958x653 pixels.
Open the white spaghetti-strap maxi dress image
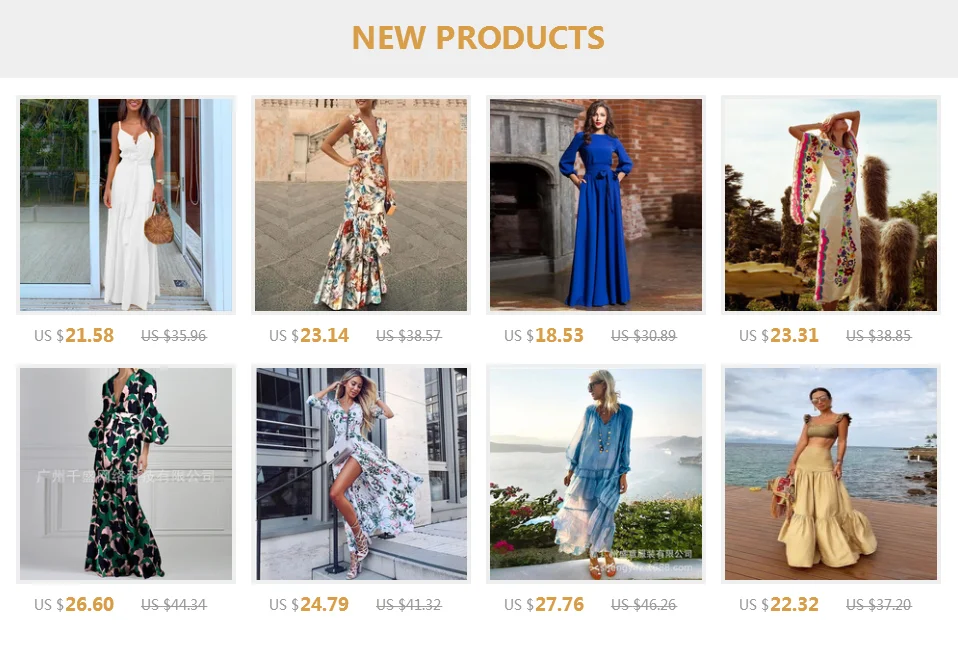126,205
